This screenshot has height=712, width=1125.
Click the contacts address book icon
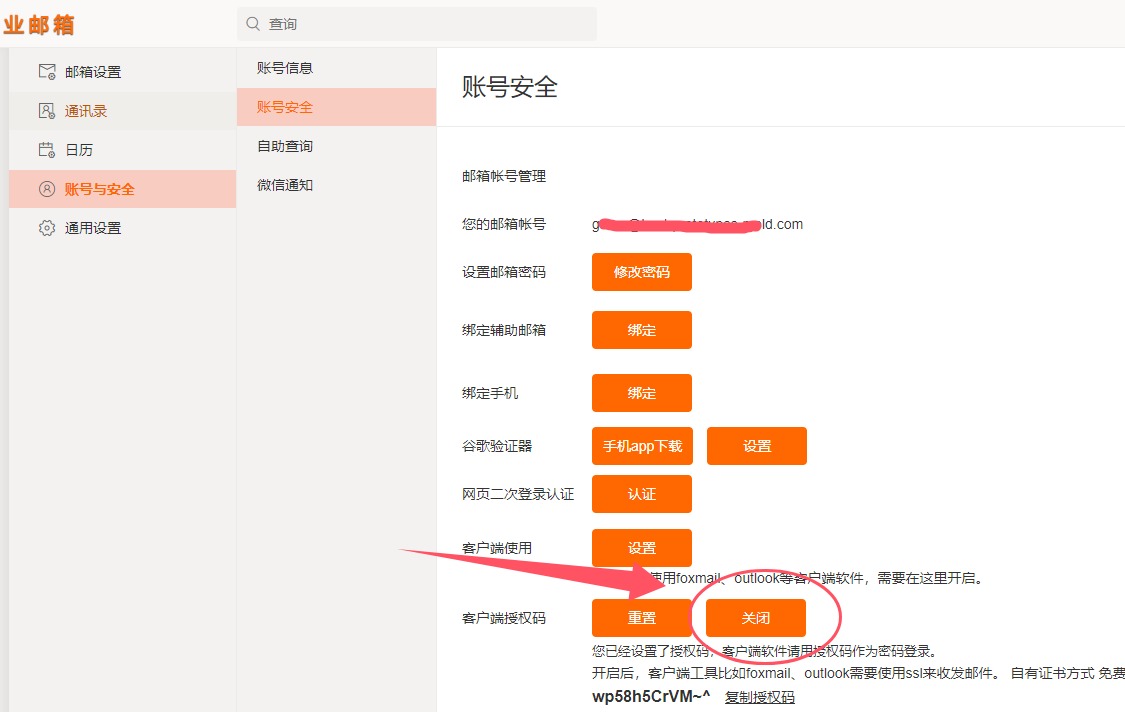(x=47, y=111)
